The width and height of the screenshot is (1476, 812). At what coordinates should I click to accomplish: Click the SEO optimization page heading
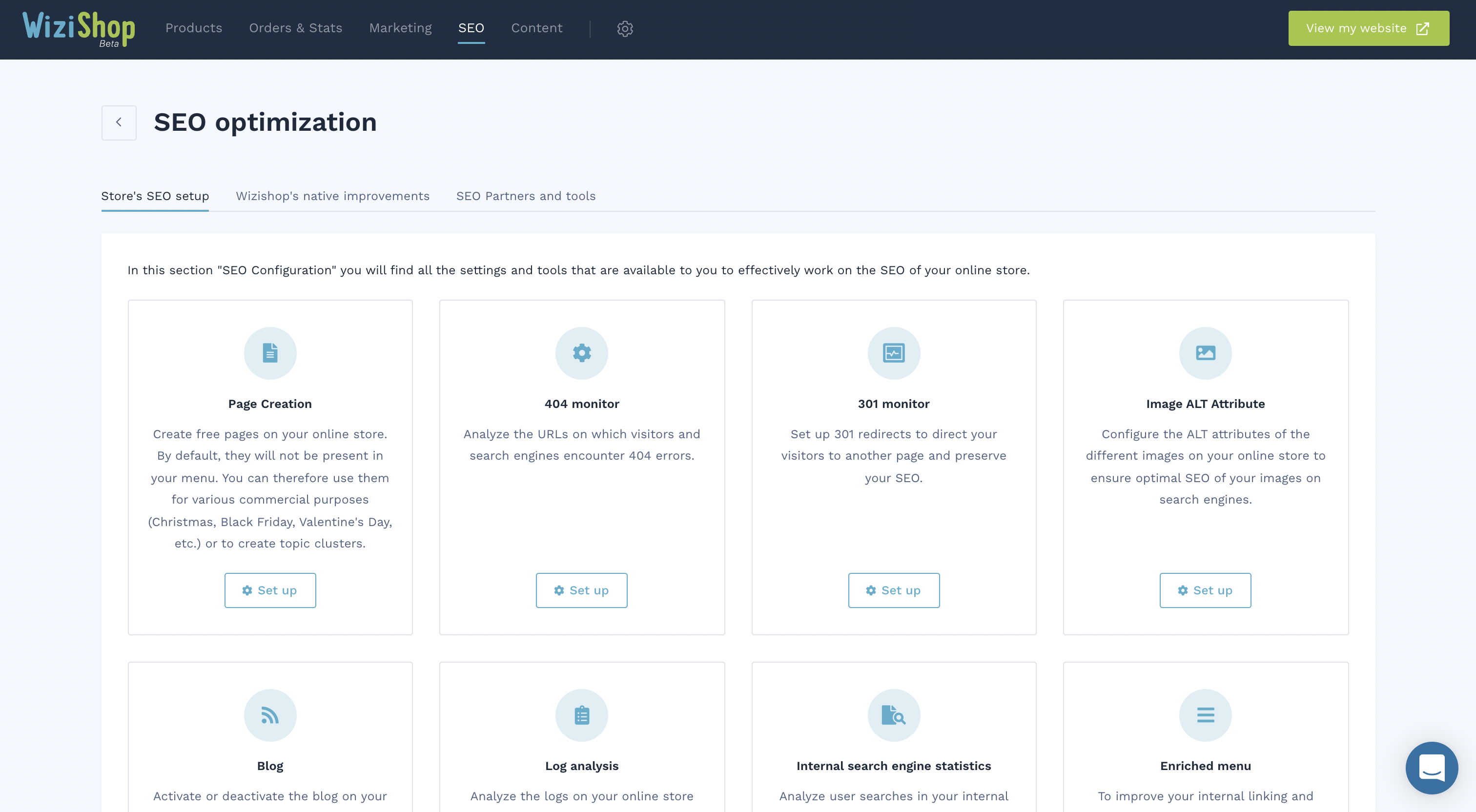click(x=265, y=122)
